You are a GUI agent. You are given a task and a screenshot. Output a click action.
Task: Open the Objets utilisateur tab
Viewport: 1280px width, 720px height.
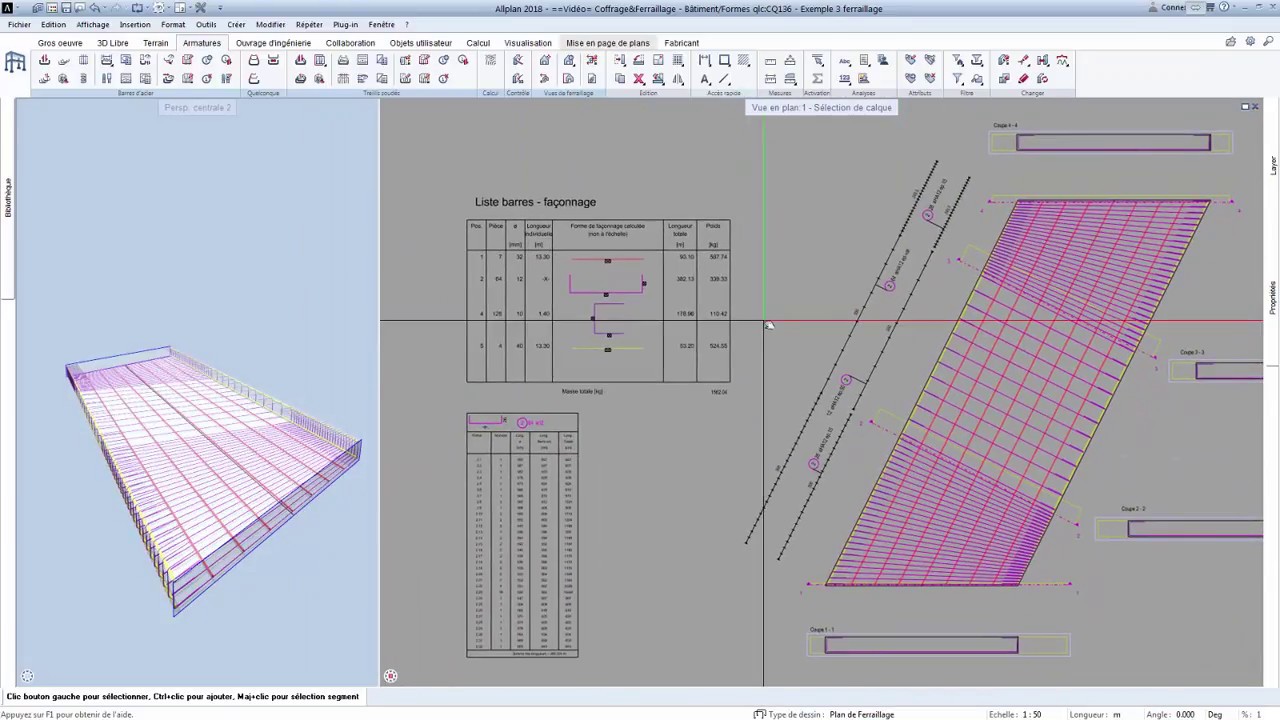coord(421,43)
